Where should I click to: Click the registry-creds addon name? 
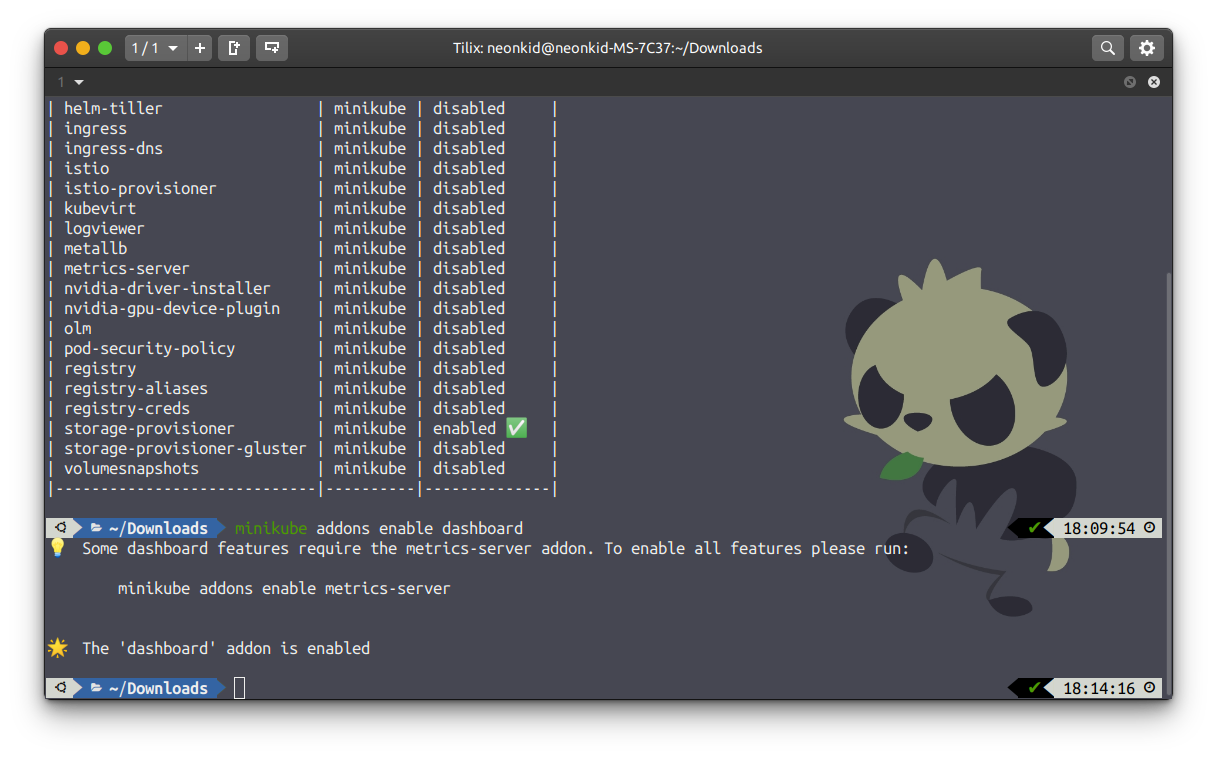pyautogui.click(x=127, y=408)
